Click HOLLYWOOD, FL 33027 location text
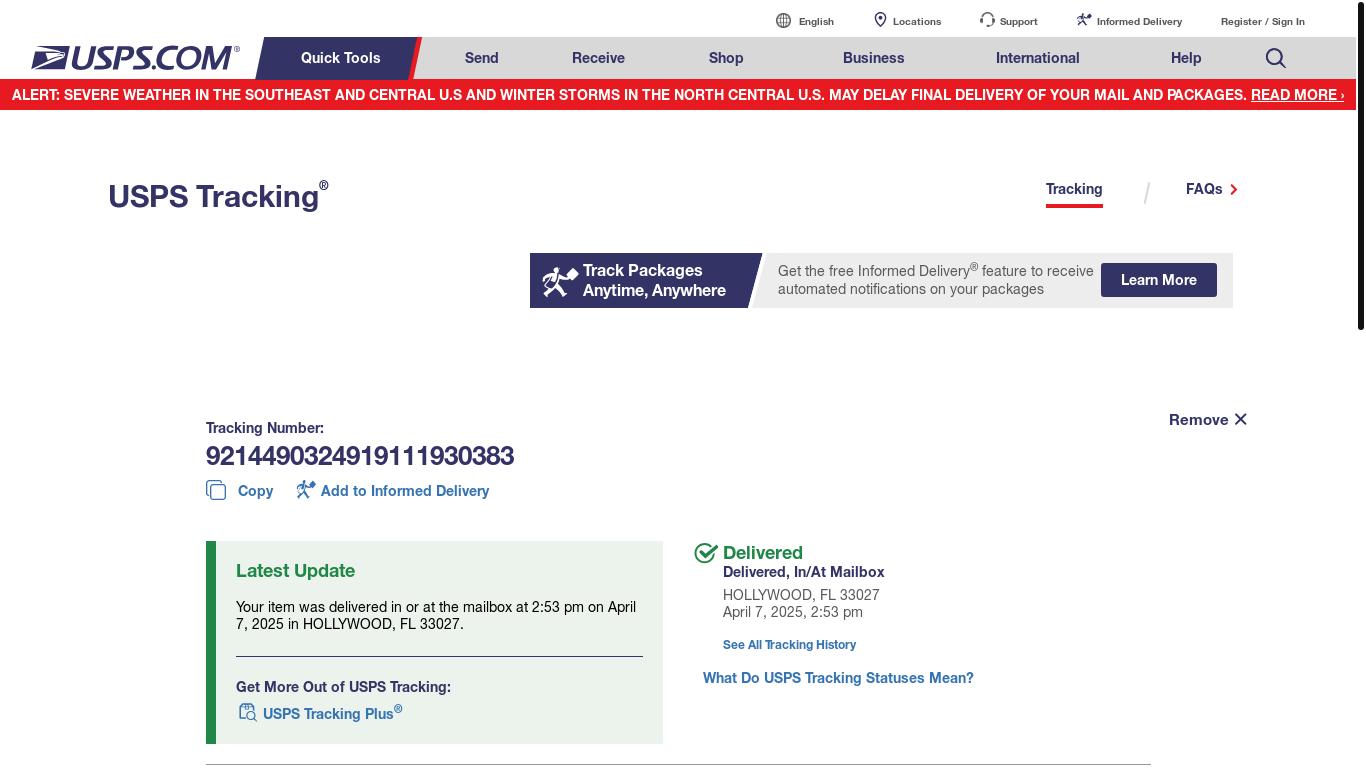The height and width of the screenshot is (768, 1366). point(801,595)
